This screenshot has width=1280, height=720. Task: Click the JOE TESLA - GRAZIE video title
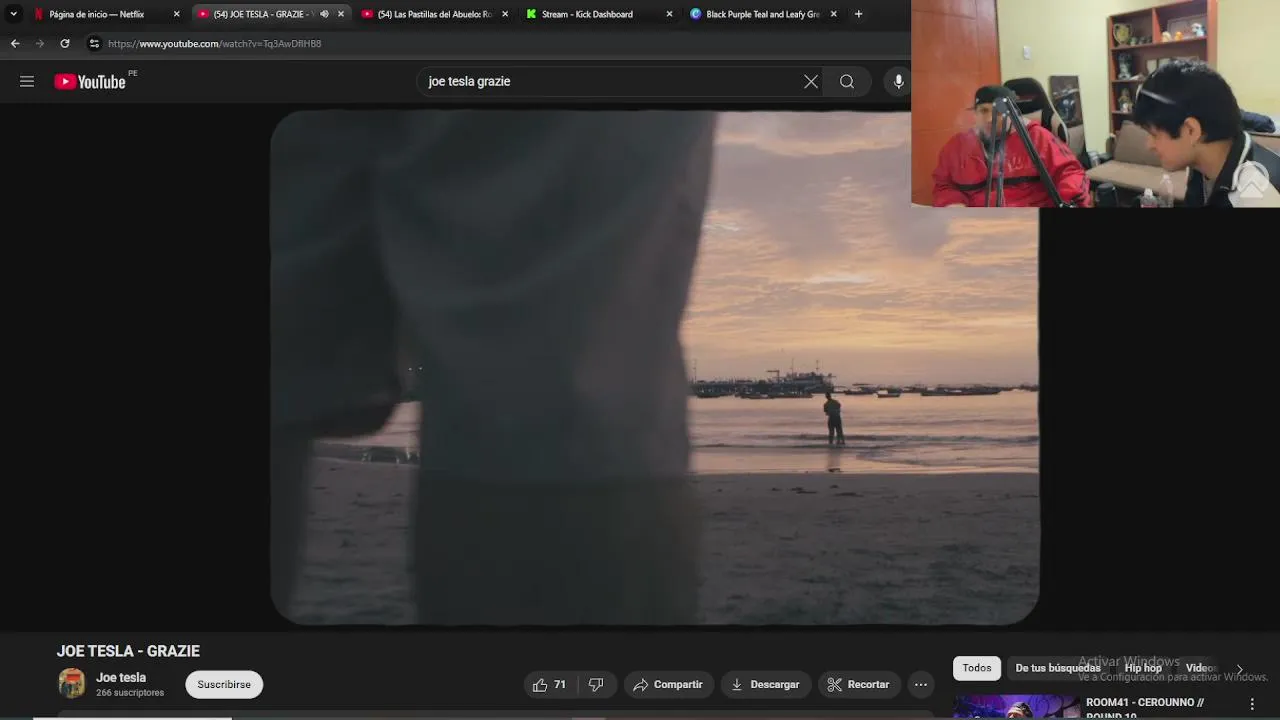(x=128, y=651)
